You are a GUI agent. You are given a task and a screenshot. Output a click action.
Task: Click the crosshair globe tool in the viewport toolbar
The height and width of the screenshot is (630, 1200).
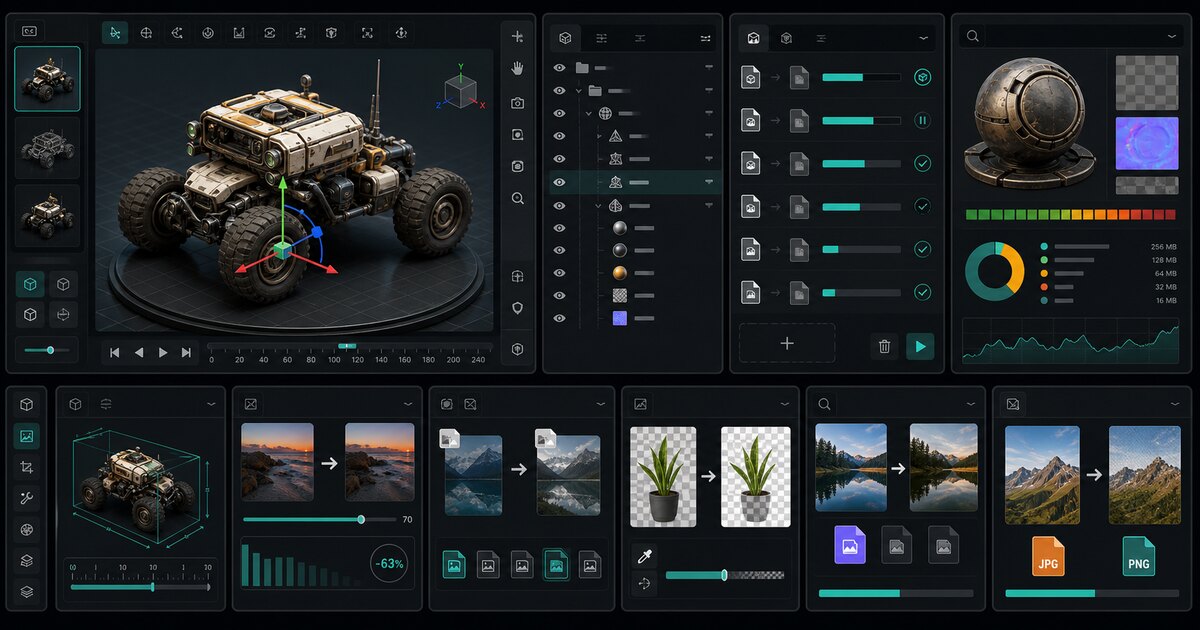pyautogui.click(x=146, y=33)
